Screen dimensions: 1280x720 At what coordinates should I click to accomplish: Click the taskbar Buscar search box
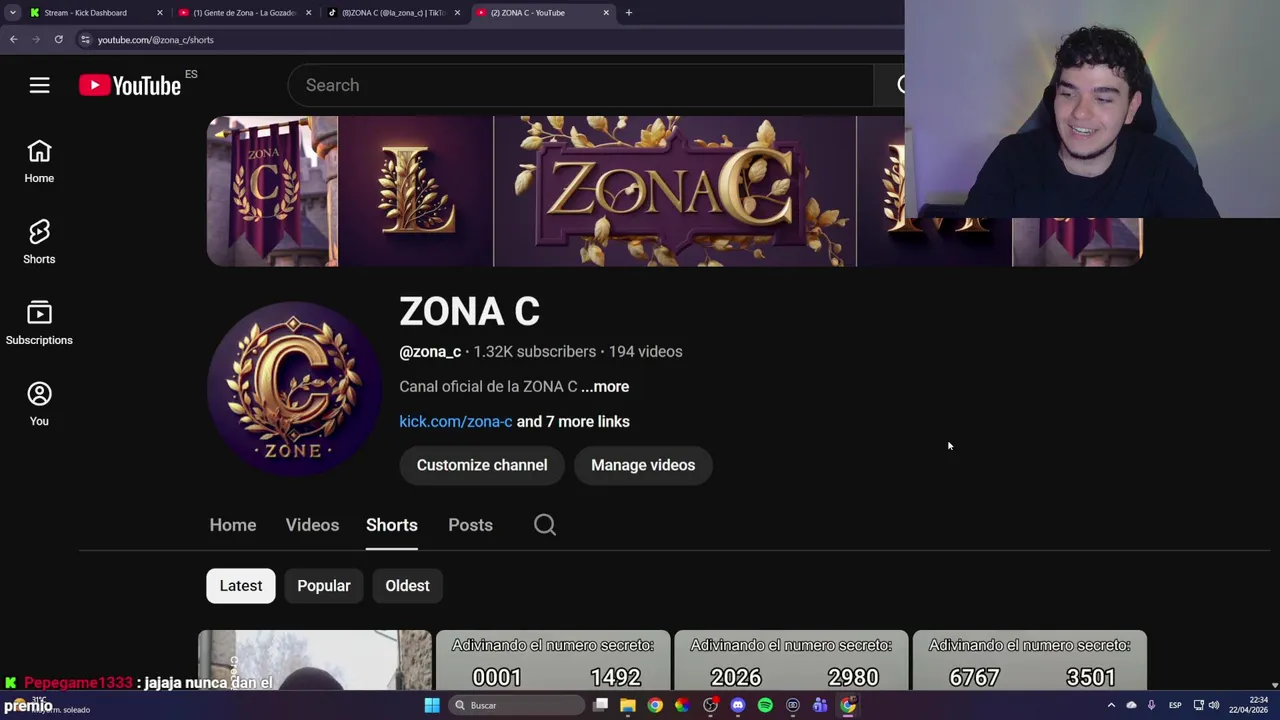coord(516,705)
